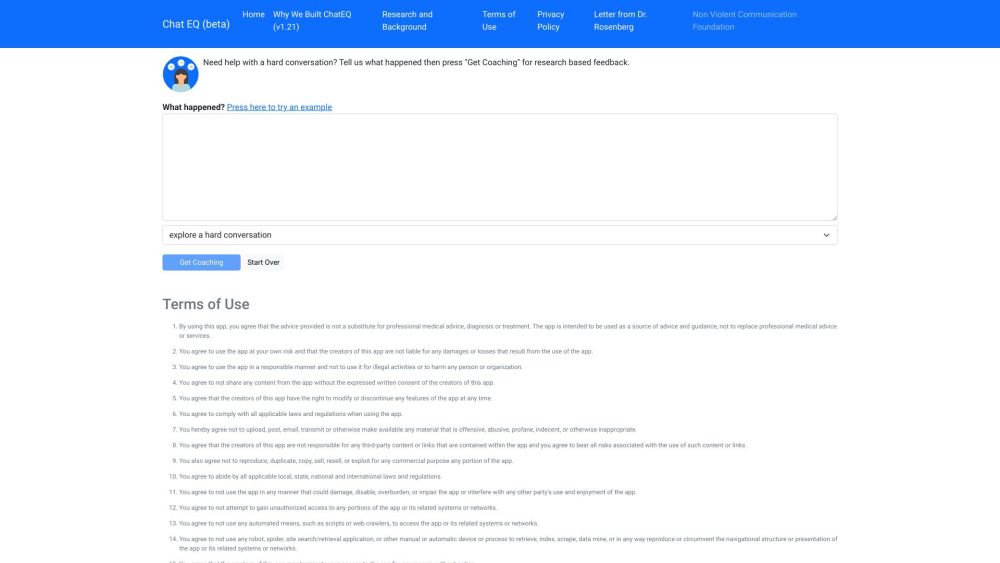Open the Chat EQ (beta) brand link
The width and height of the screenshot is (1000, 563).
pyautogui.click(x=196, y=24)
